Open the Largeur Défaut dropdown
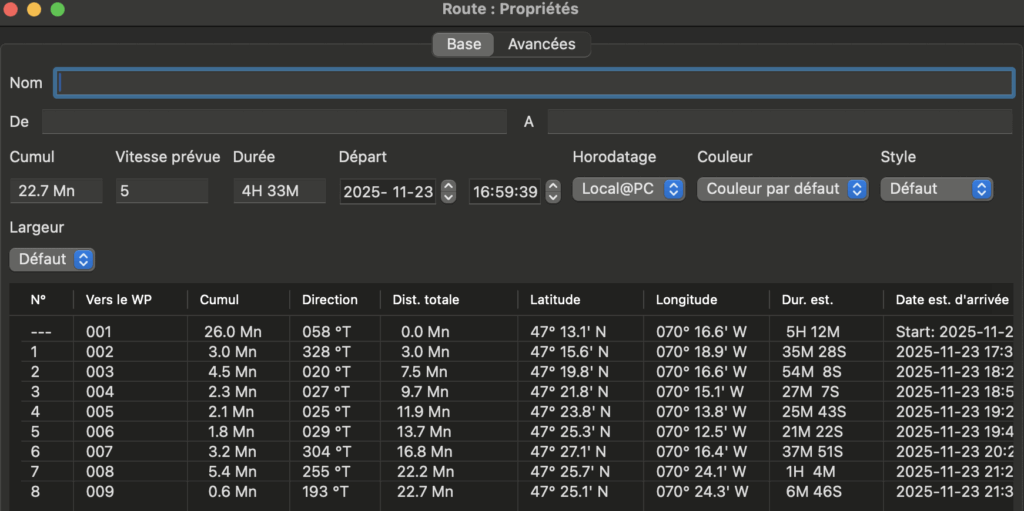1024x511 pixels. pos(52,259)
